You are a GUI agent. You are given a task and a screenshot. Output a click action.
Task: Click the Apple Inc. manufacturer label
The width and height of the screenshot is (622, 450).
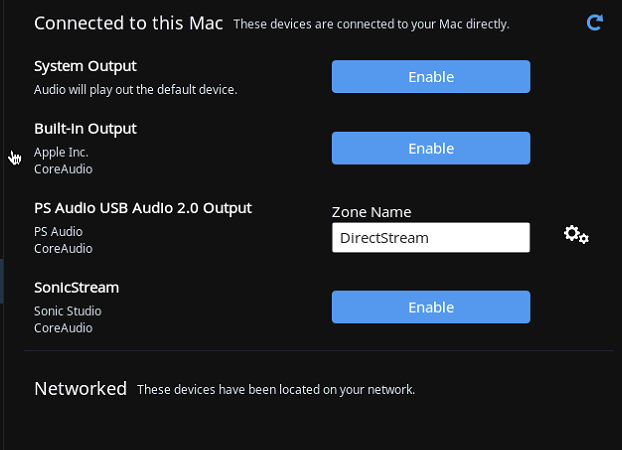click(x=61, y=152)
